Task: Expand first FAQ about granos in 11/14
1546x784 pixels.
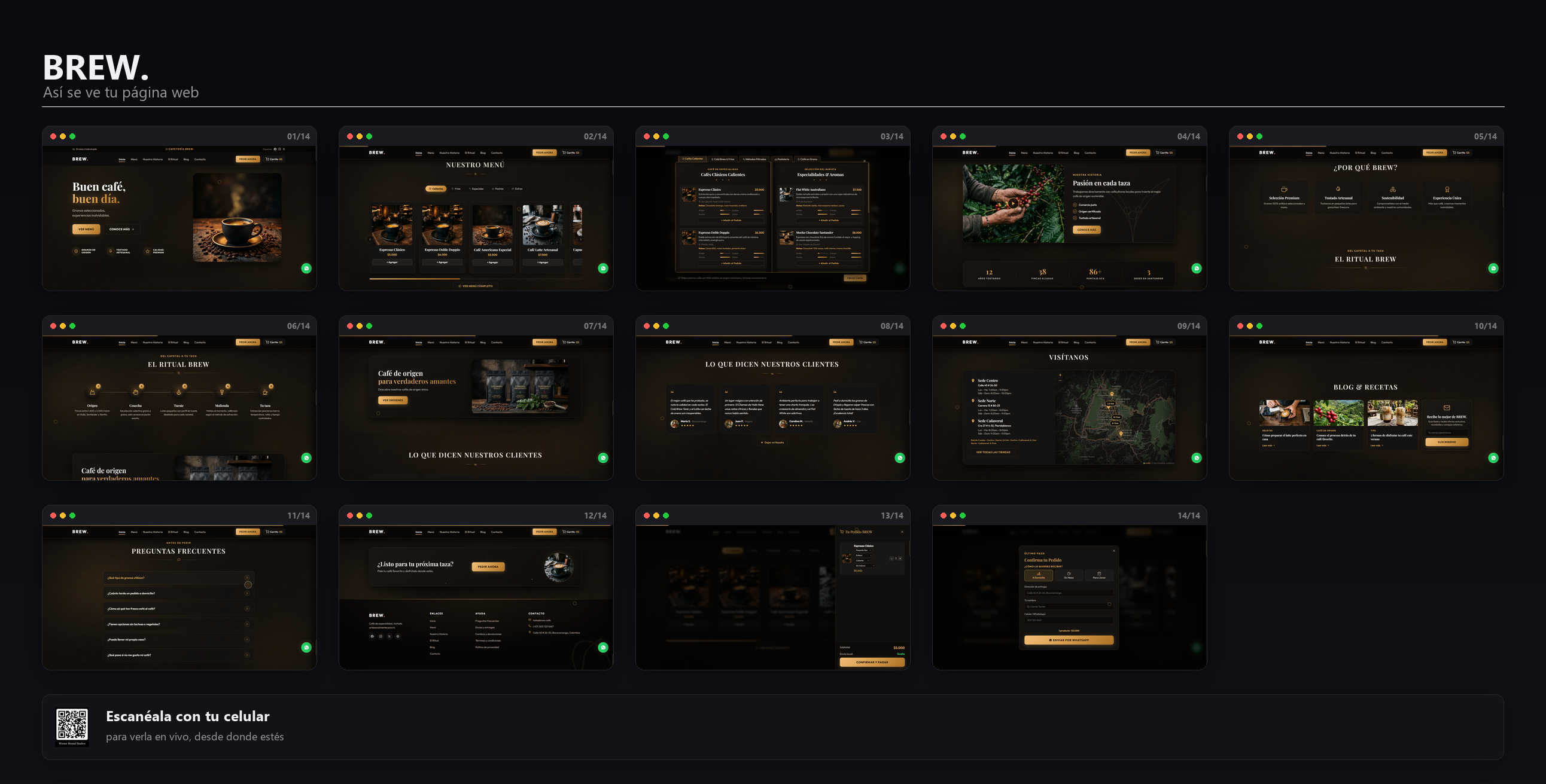Action: pos(178,578)
